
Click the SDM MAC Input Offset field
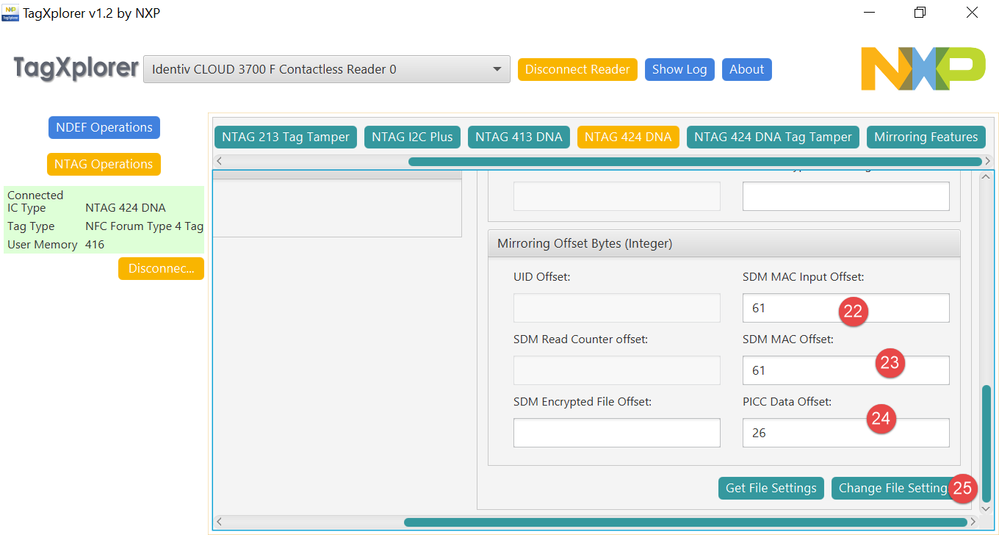846,308
